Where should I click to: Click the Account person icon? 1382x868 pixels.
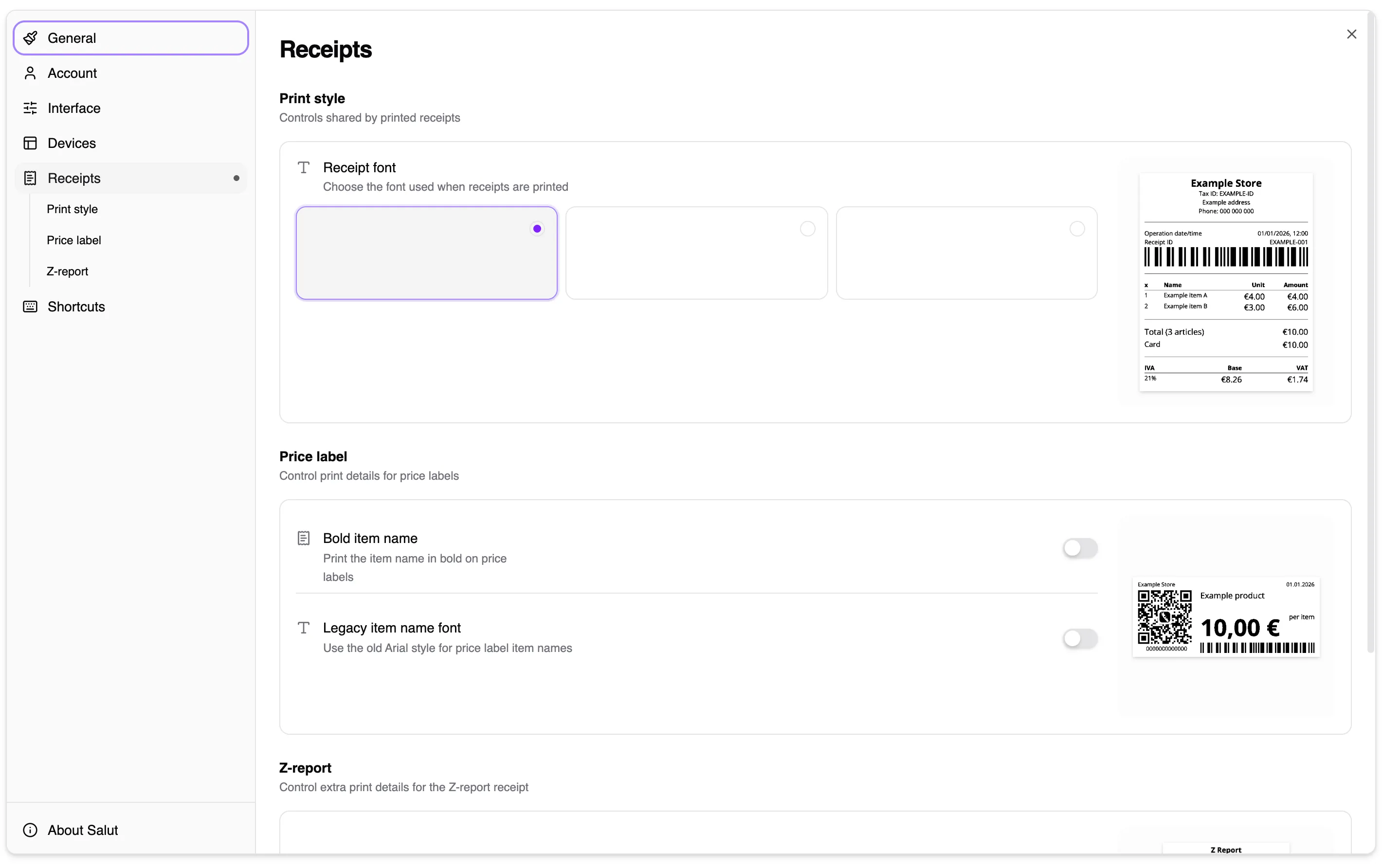[31, 73]
